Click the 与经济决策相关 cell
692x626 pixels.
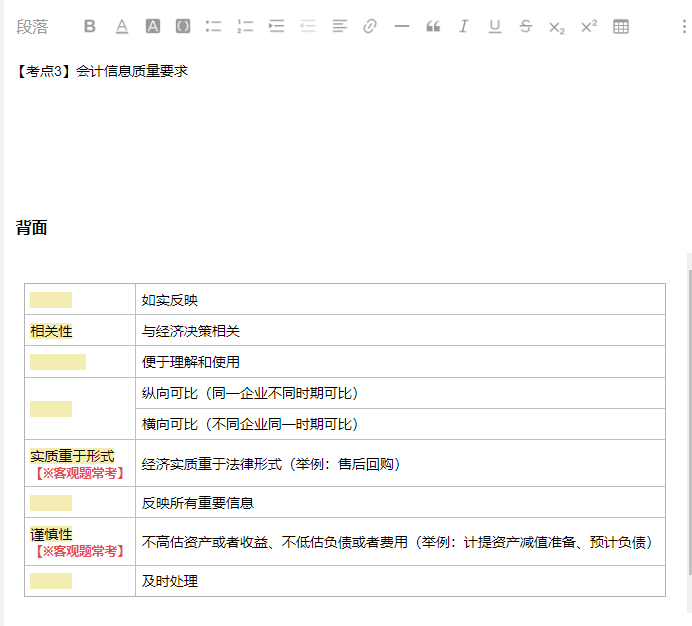pyautogui.click(x=400, y=331)
